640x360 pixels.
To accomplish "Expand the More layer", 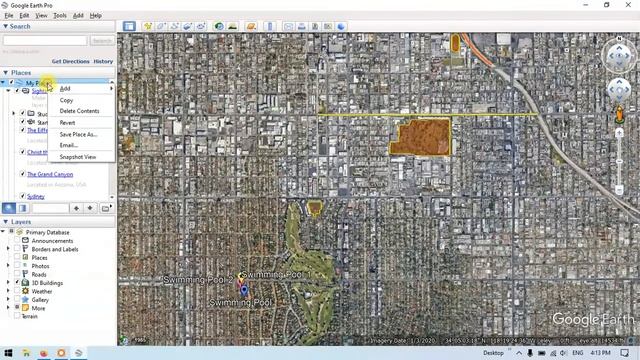I will pos(8,308).
